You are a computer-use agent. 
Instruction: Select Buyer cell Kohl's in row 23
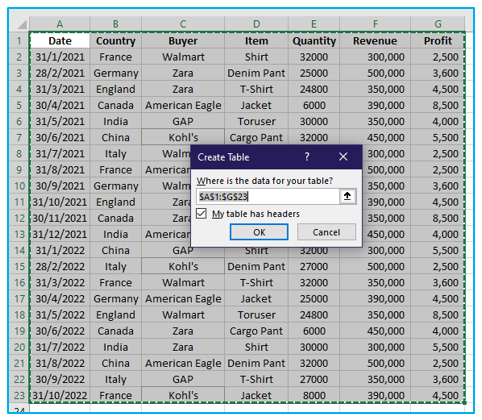tap(183, 395)
